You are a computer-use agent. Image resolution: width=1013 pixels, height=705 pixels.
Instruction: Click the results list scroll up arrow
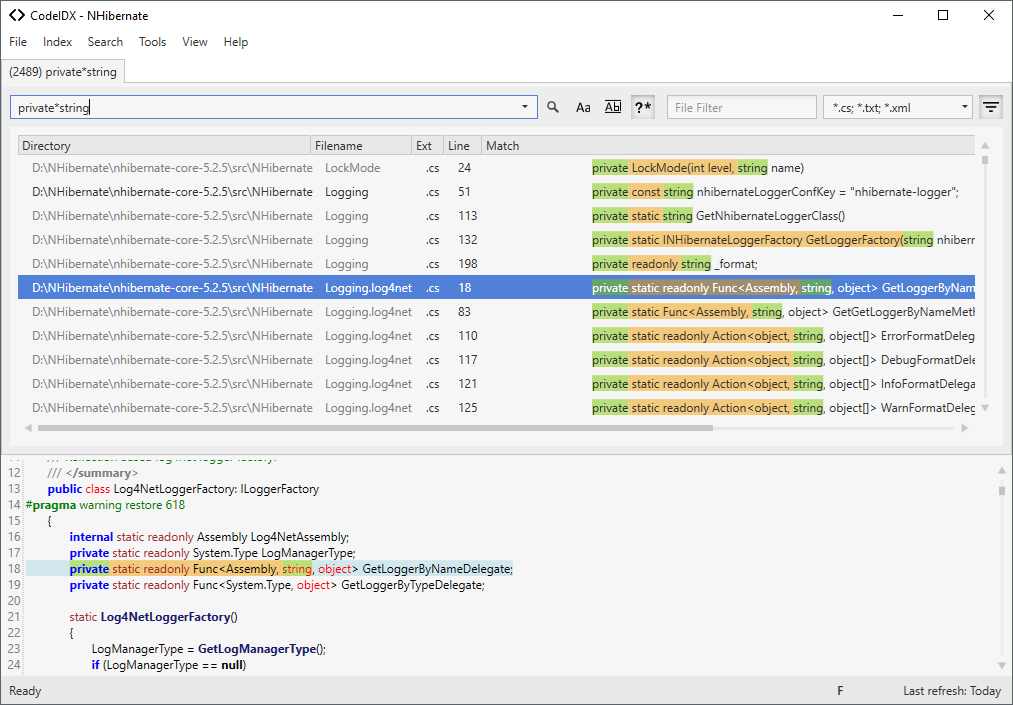(985, 145)
